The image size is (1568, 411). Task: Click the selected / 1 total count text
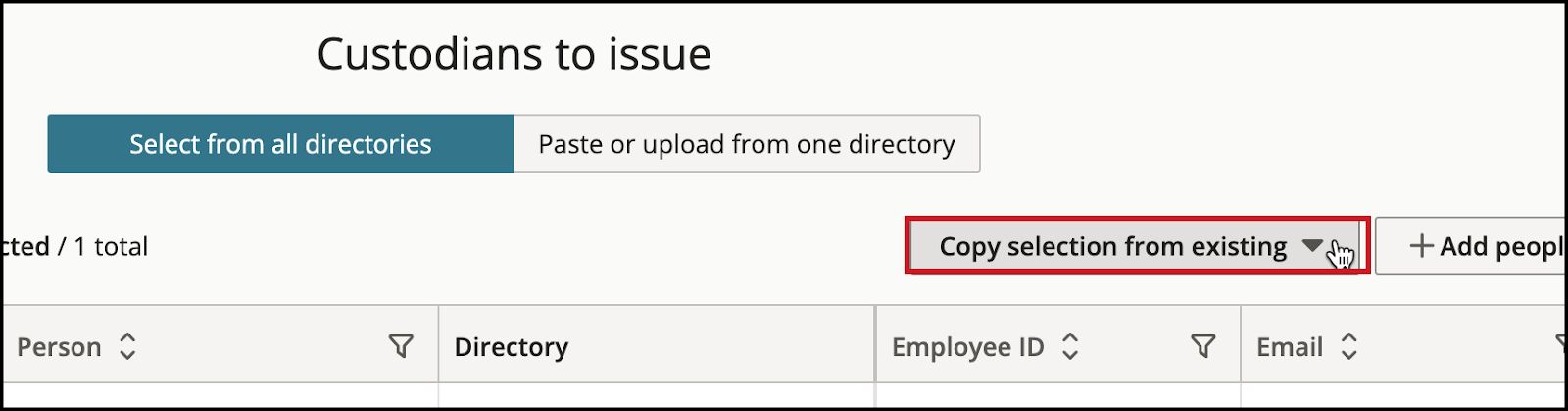pos(75,246)
